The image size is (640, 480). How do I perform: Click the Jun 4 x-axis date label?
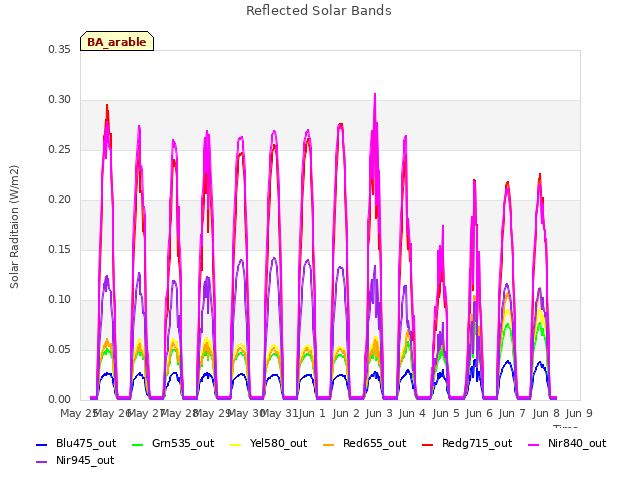point(412,413)
